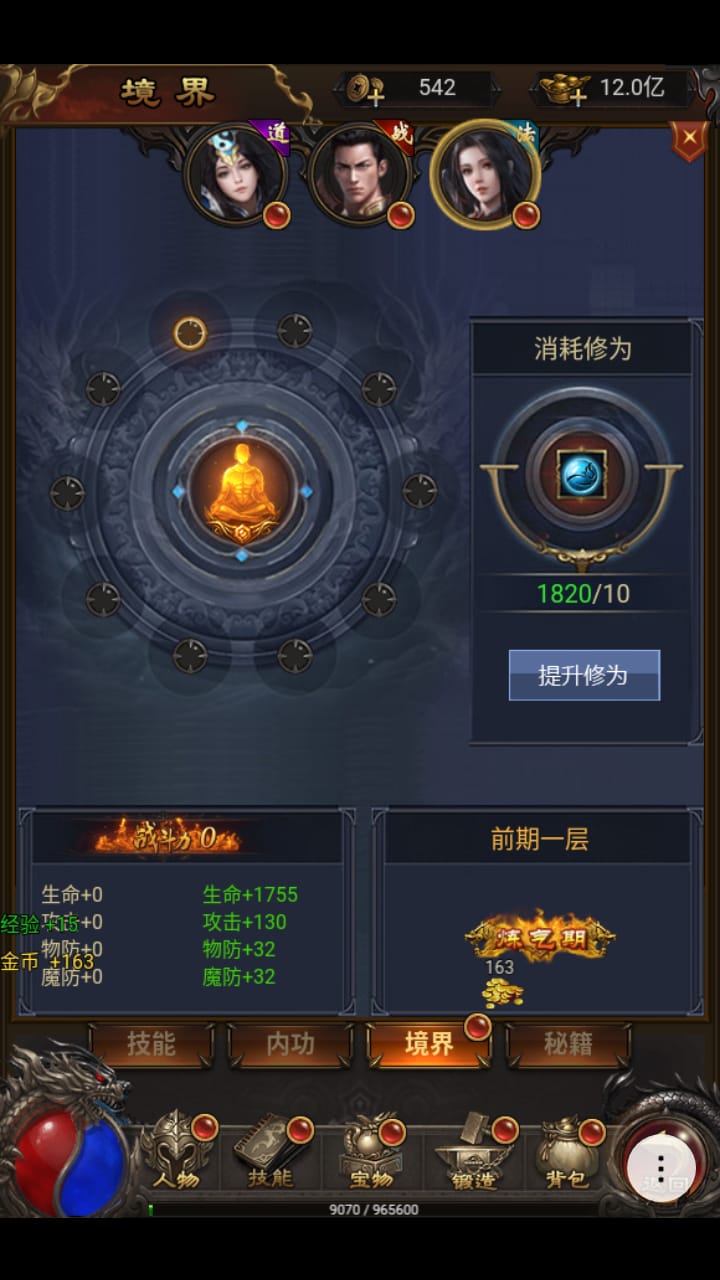Image resolution: width=720 pixels, height=1280 pixels.
Task: Select the 道 Taoist female character portrait
Action: [237, 173]
